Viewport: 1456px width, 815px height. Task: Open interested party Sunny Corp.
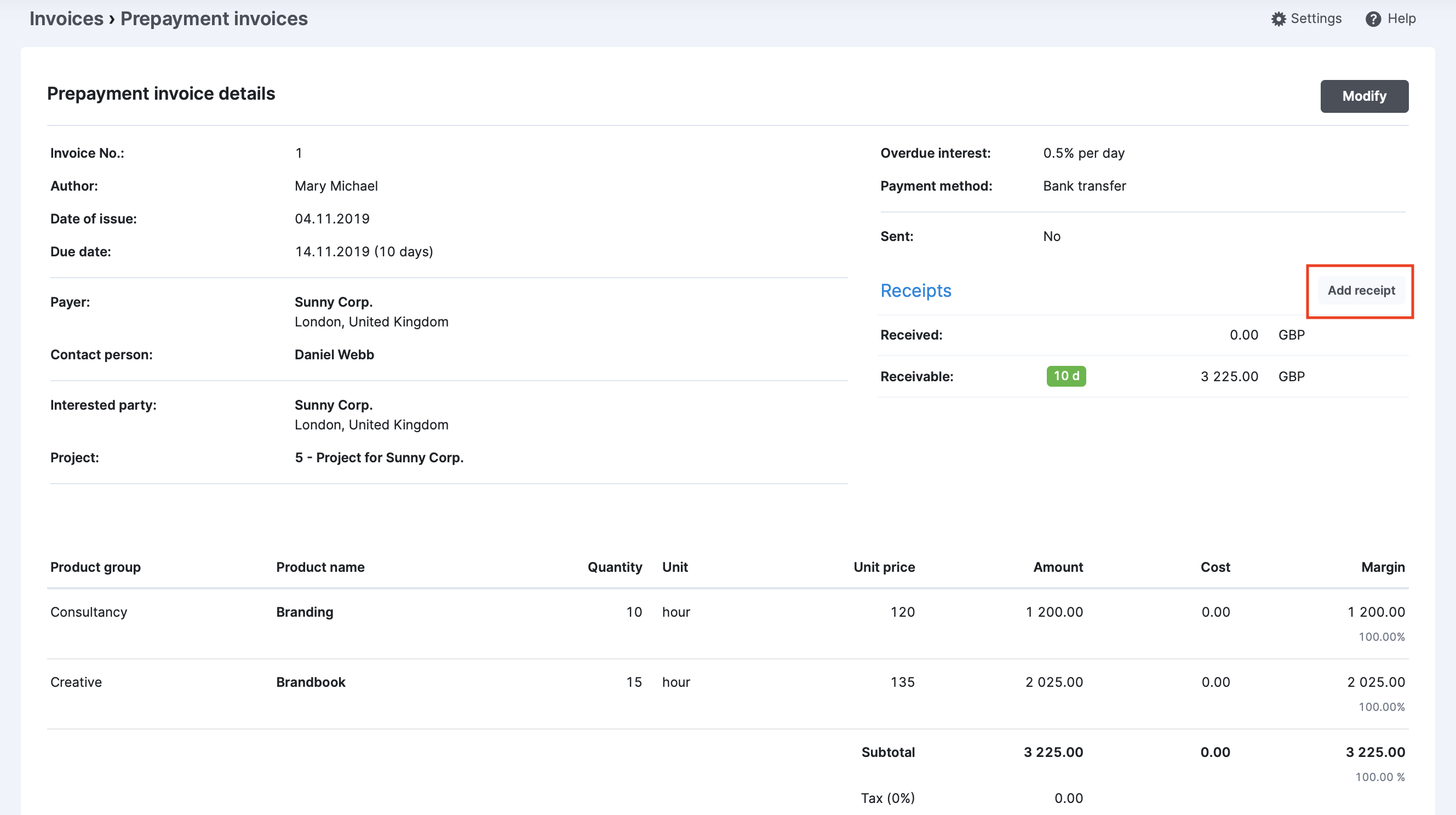point(334,405)
